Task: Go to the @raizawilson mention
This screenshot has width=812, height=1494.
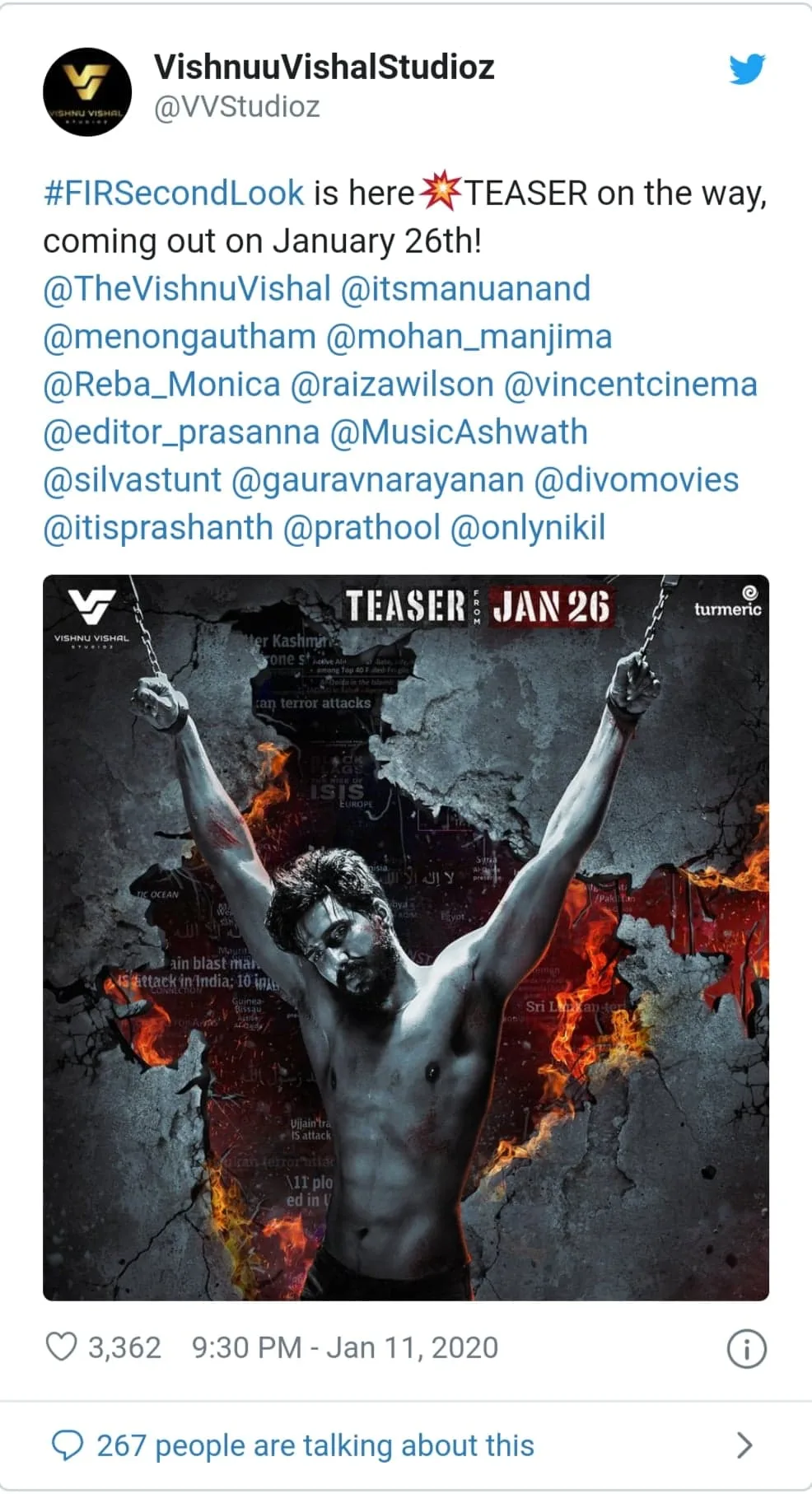Action: (x=392, y=385)
